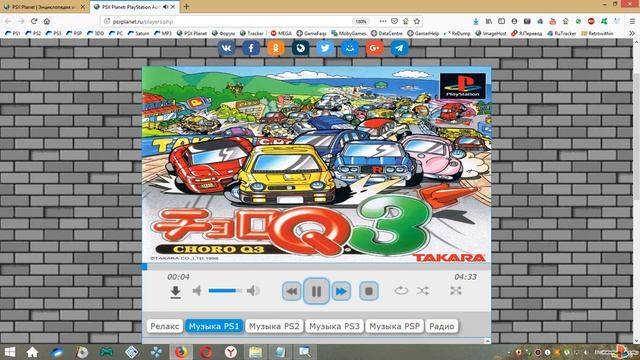Reset the 180% zoom level indicator
This screenshot has height=360, width=640.
361,21
